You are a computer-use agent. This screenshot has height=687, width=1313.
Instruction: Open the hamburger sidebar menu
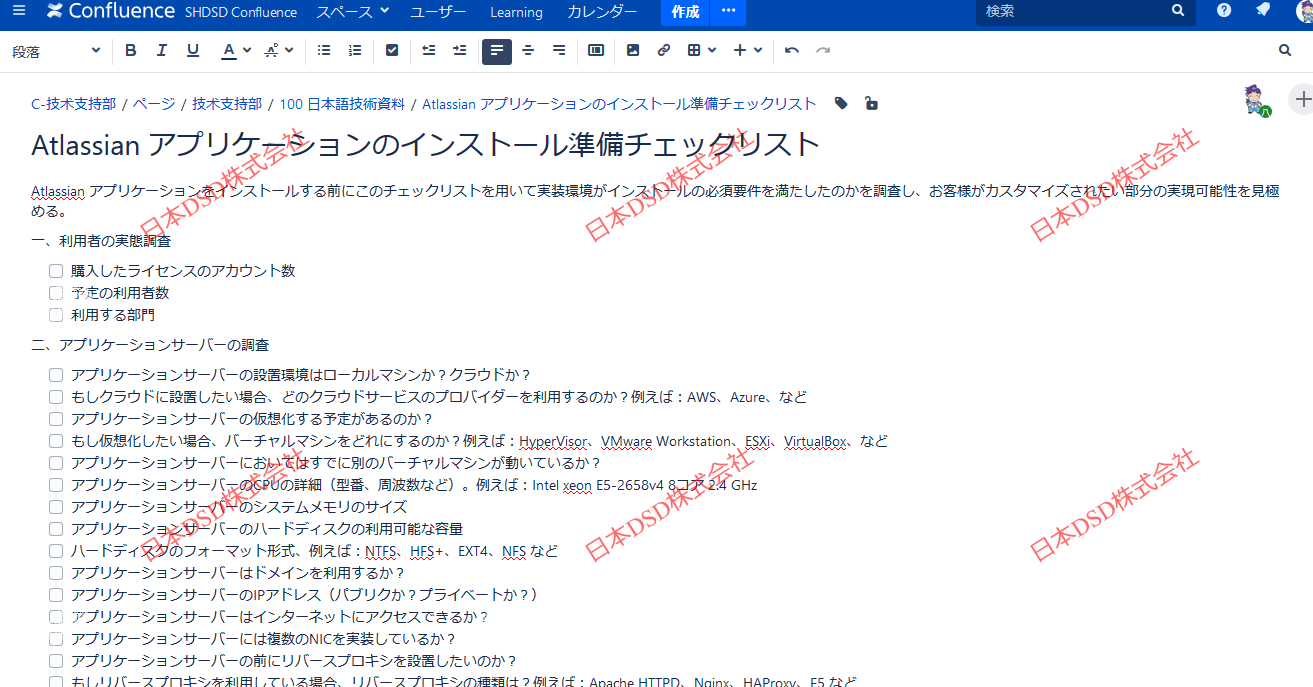click(19, 11)
